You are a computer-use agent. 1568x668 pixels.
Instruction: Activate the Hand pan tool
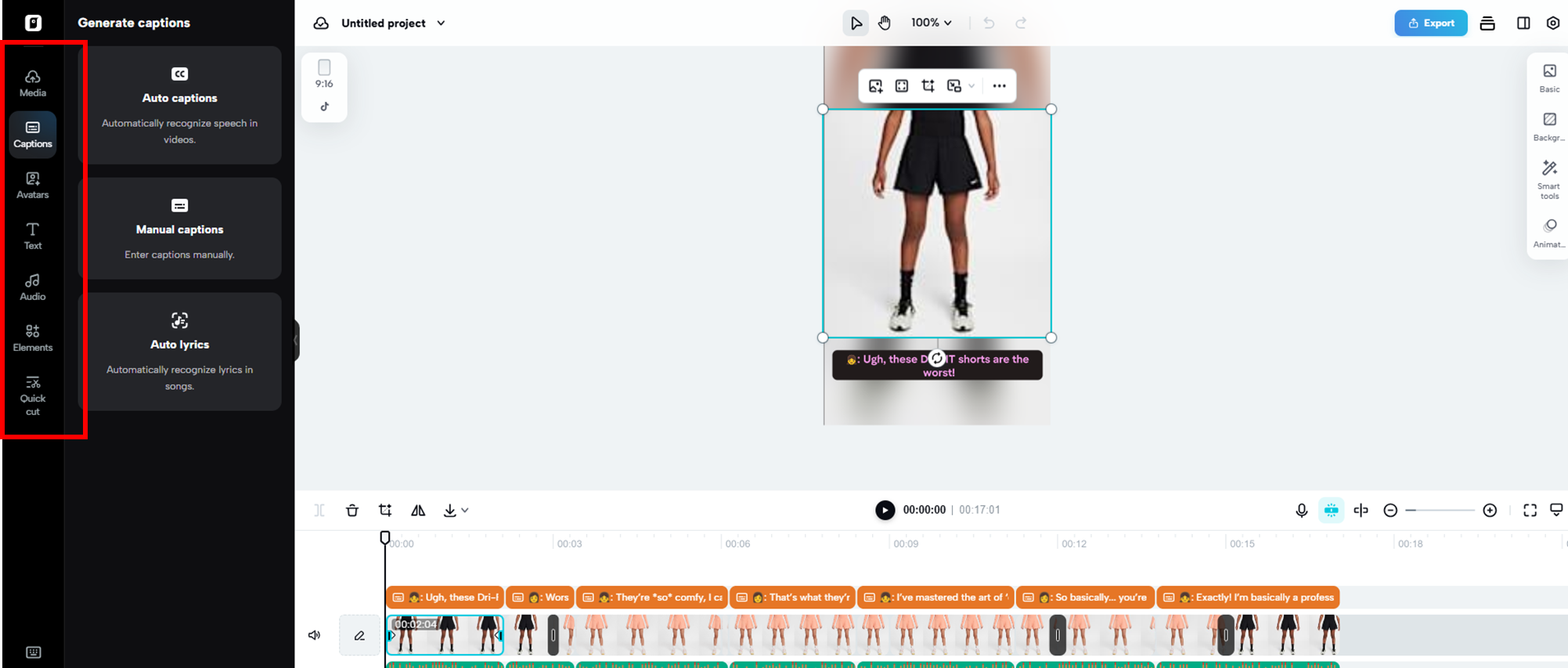tap(885, 23)
